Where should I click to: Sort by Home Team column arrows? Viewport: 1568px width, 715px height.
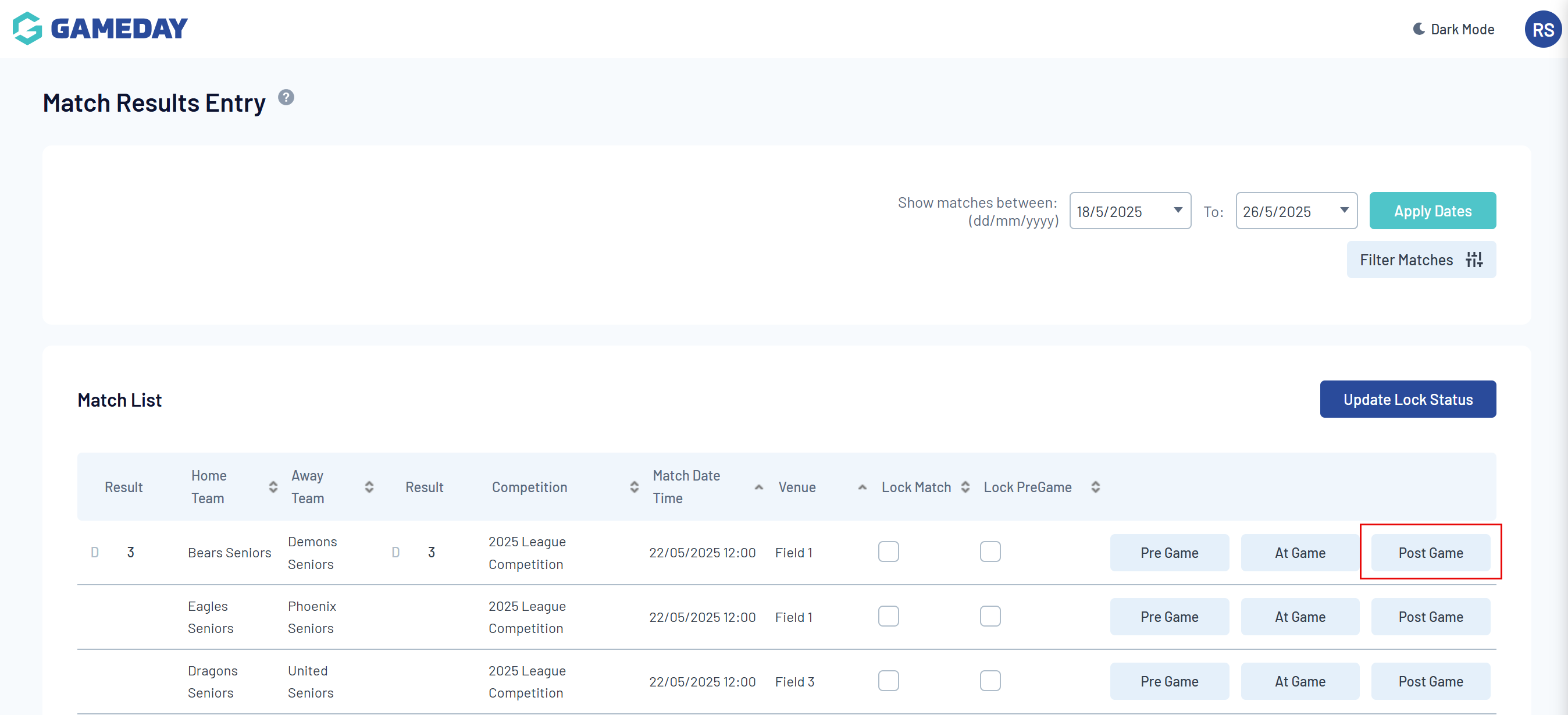pyautogui.click(x=273, y=486)
